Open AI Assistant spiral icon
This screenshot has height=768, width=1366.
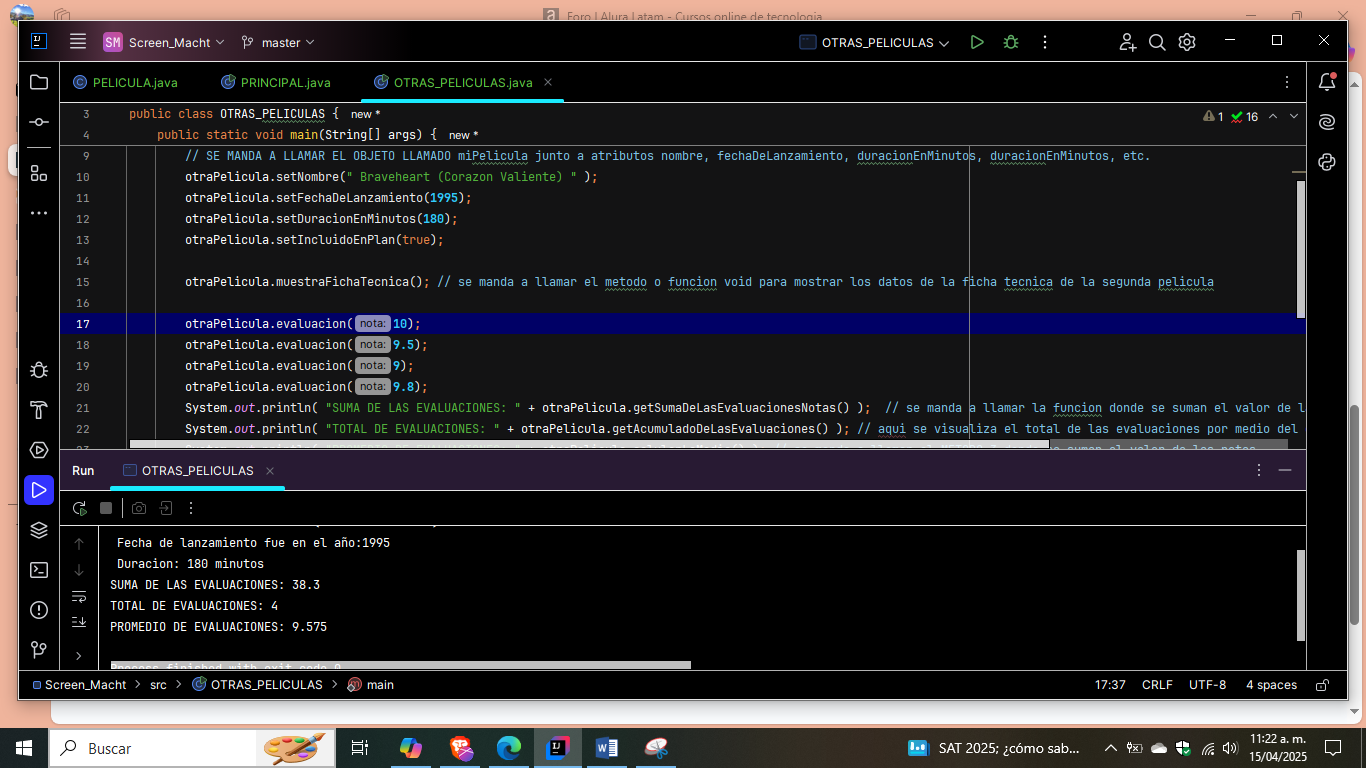[x=1327, y=122]
